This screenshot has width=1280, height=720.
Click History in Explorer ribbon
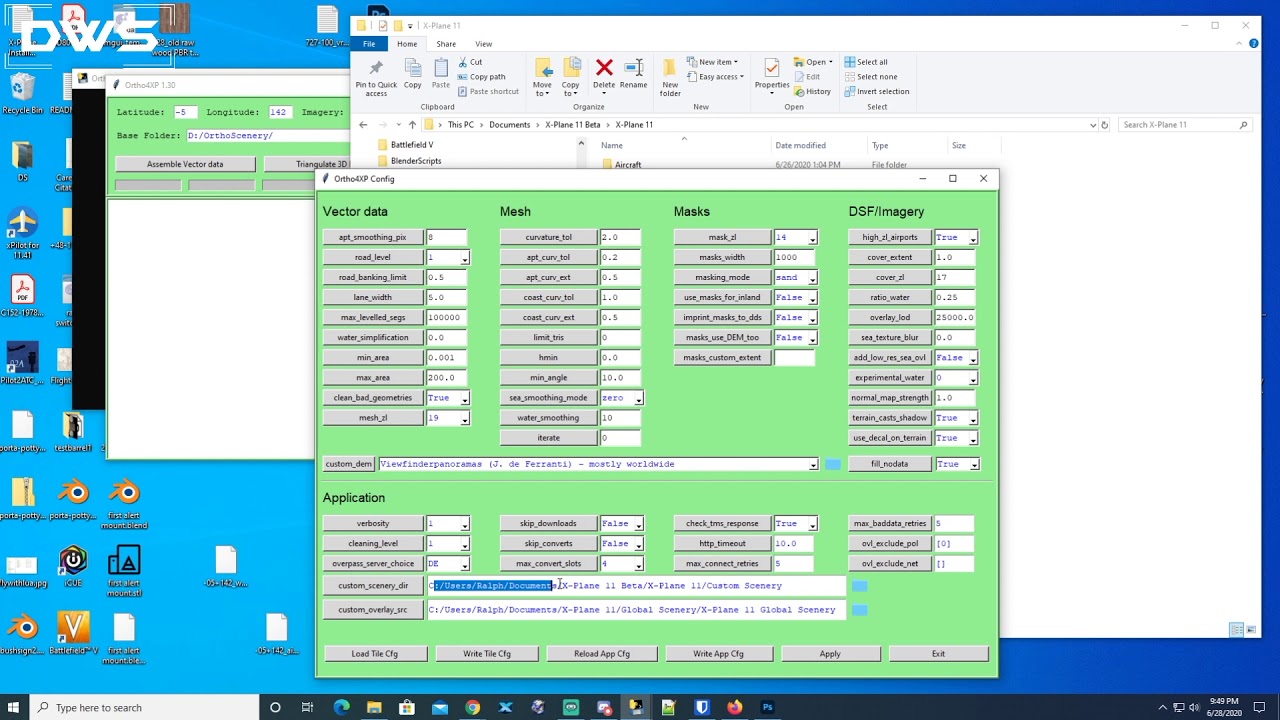point(813,92)
